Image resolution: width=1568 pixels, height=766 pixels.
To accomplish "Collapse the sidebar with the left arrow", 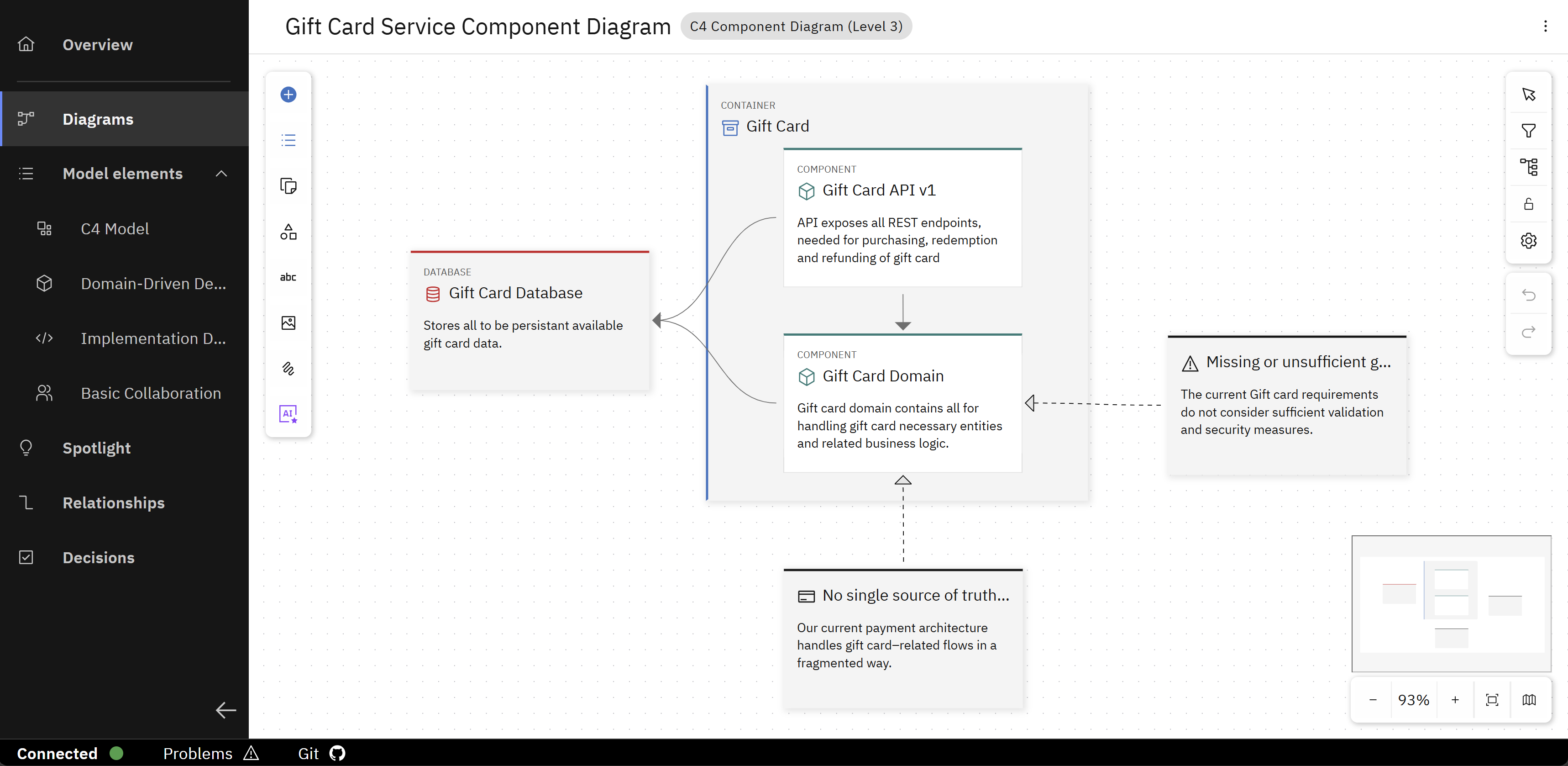I will pos(226,710).
